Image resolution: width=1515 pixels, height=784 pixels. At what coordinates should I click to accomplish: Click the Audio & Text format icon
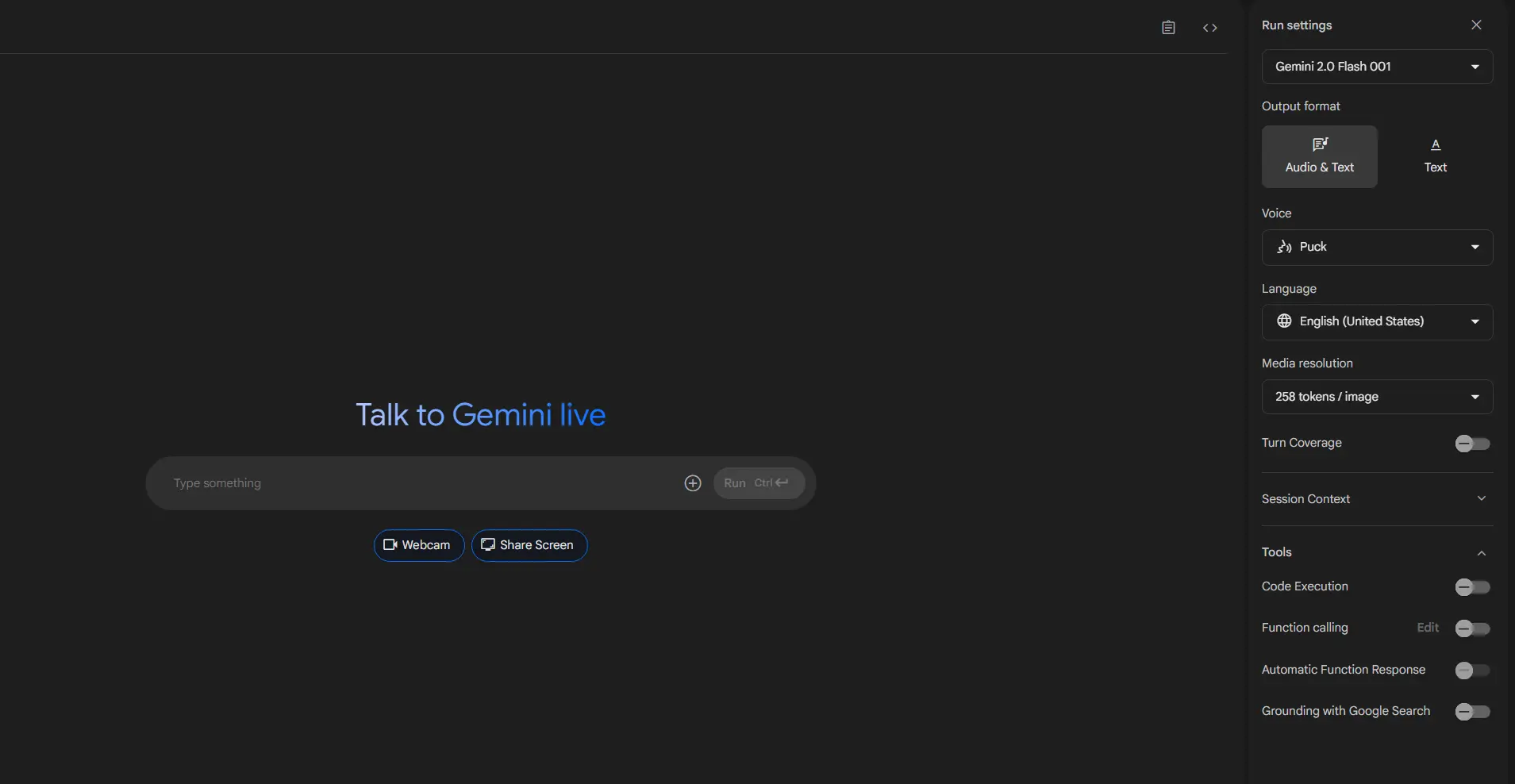1320,144
